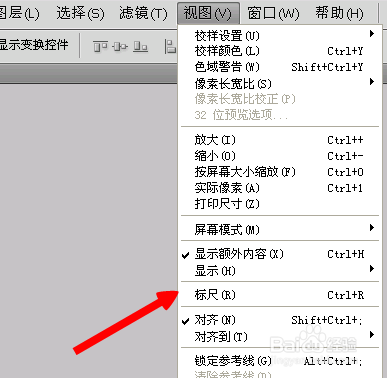Image resolution: width=387 pixels, height=378 pixels.
Task: Click the align top edges icon
Action: pyautogui.click(x=100, y=47)
